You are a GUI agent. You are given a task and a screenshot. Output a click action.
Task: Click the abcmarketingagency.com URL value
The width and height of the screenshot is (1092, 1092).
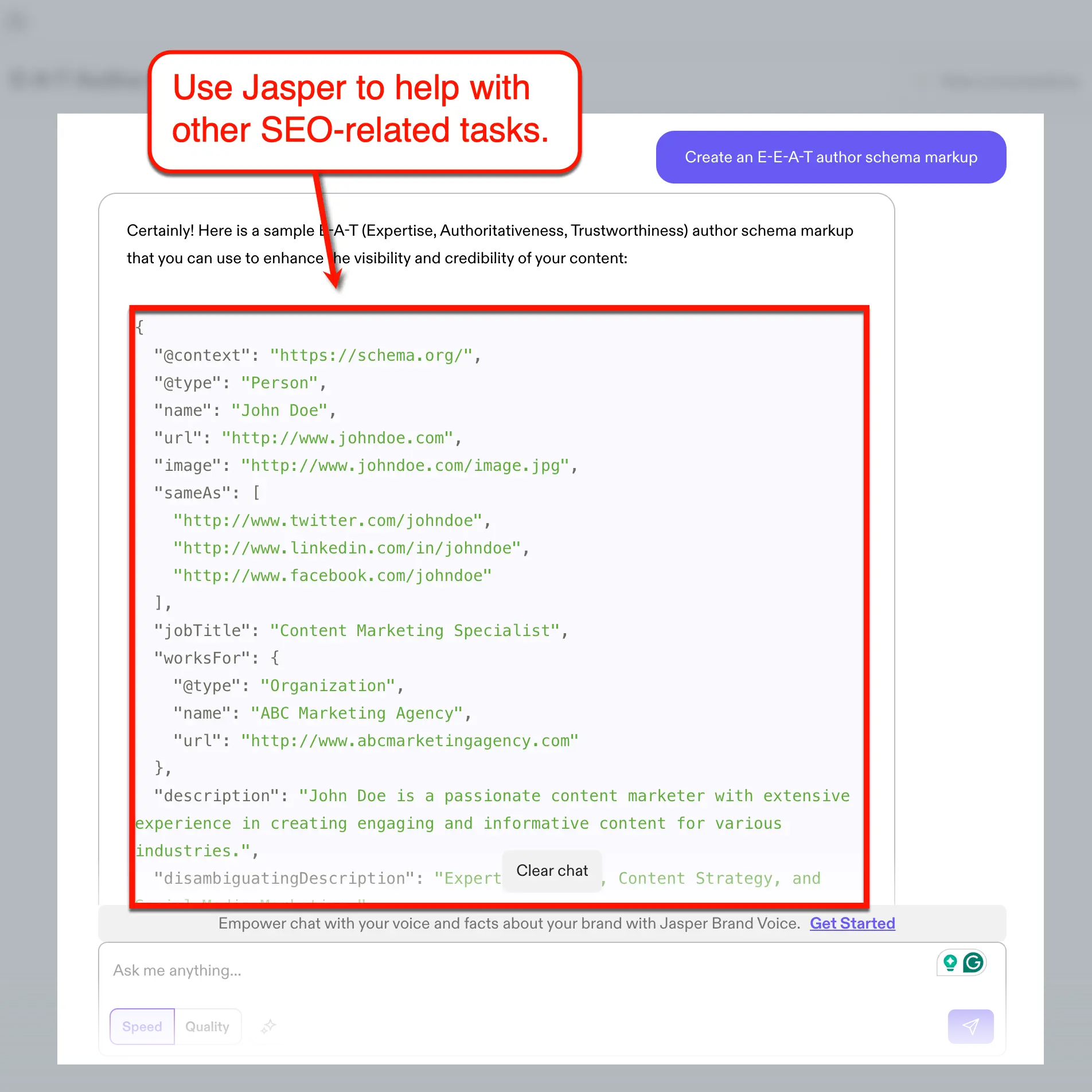(409, 741)
